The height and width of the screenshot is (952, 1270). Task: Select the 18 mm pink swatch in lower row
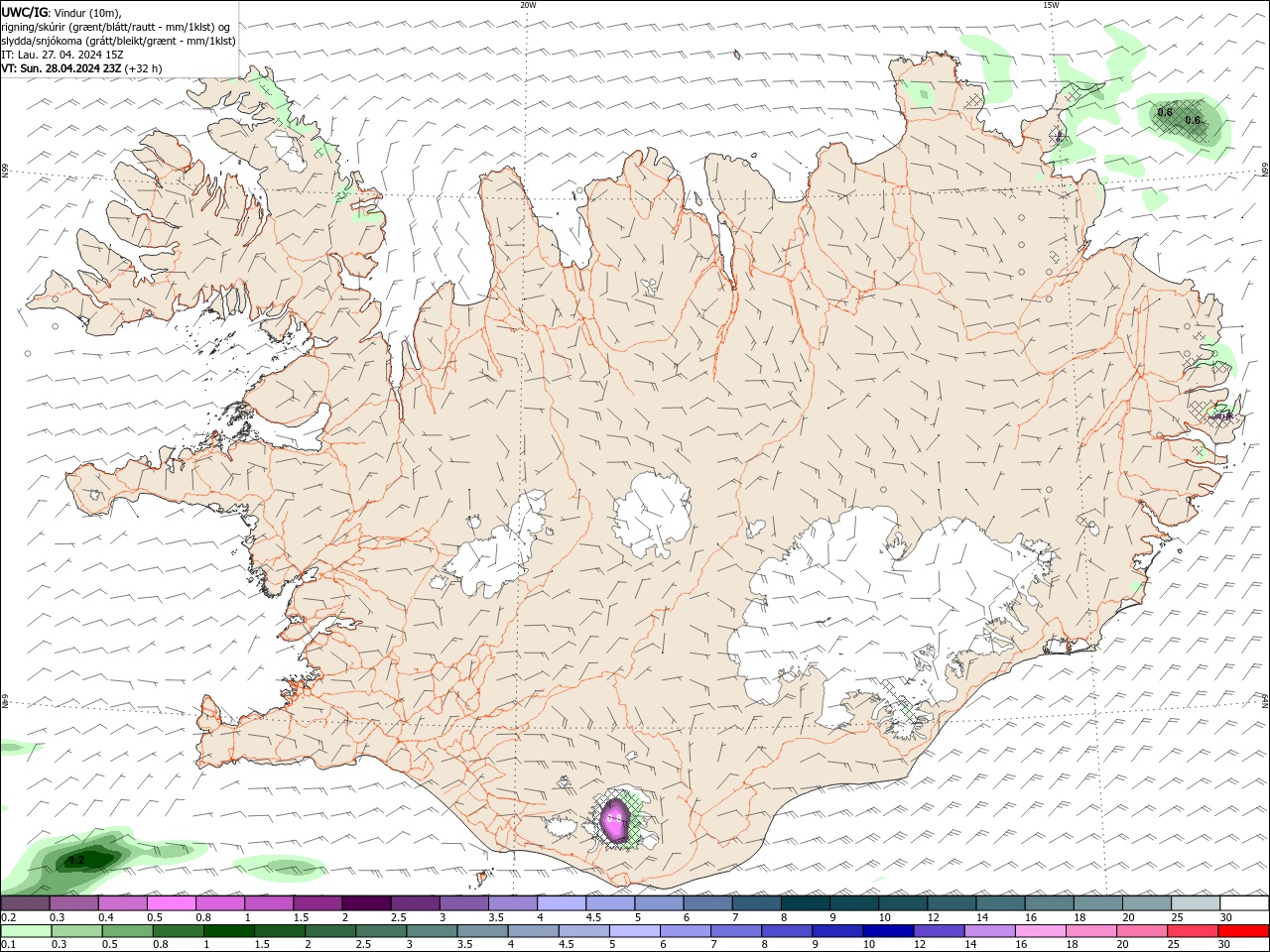1092,931
